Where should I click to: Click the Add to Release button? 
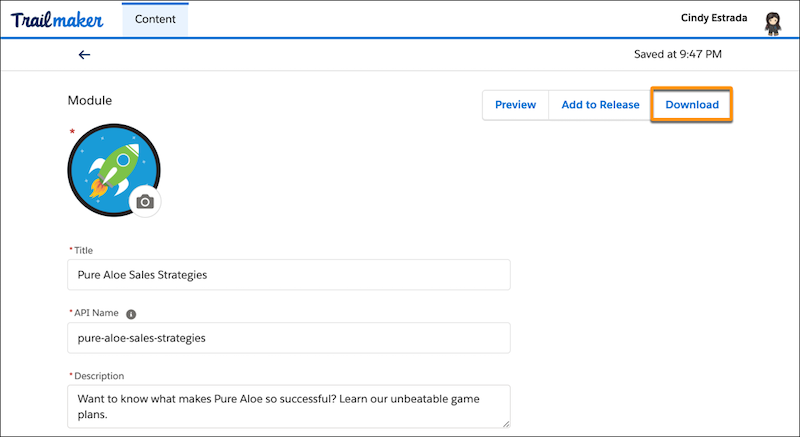pos(600,105)
